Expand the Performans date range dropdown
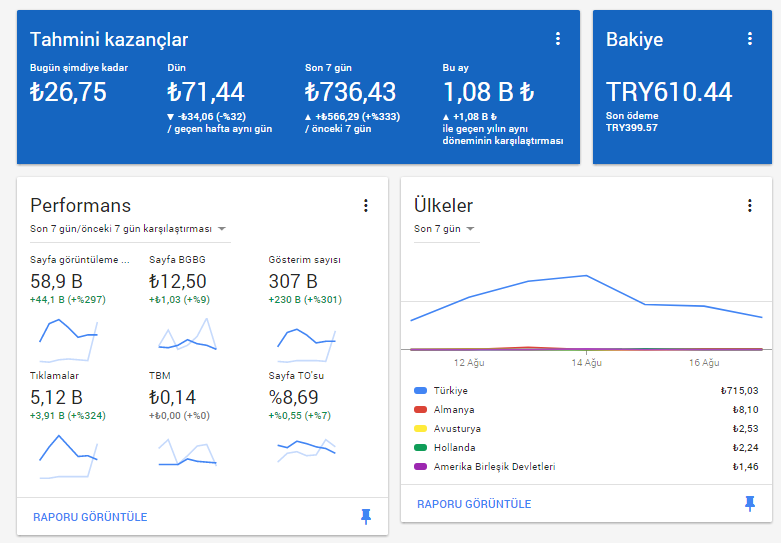Viewport: 781px width, 543px height. point(130,229)
